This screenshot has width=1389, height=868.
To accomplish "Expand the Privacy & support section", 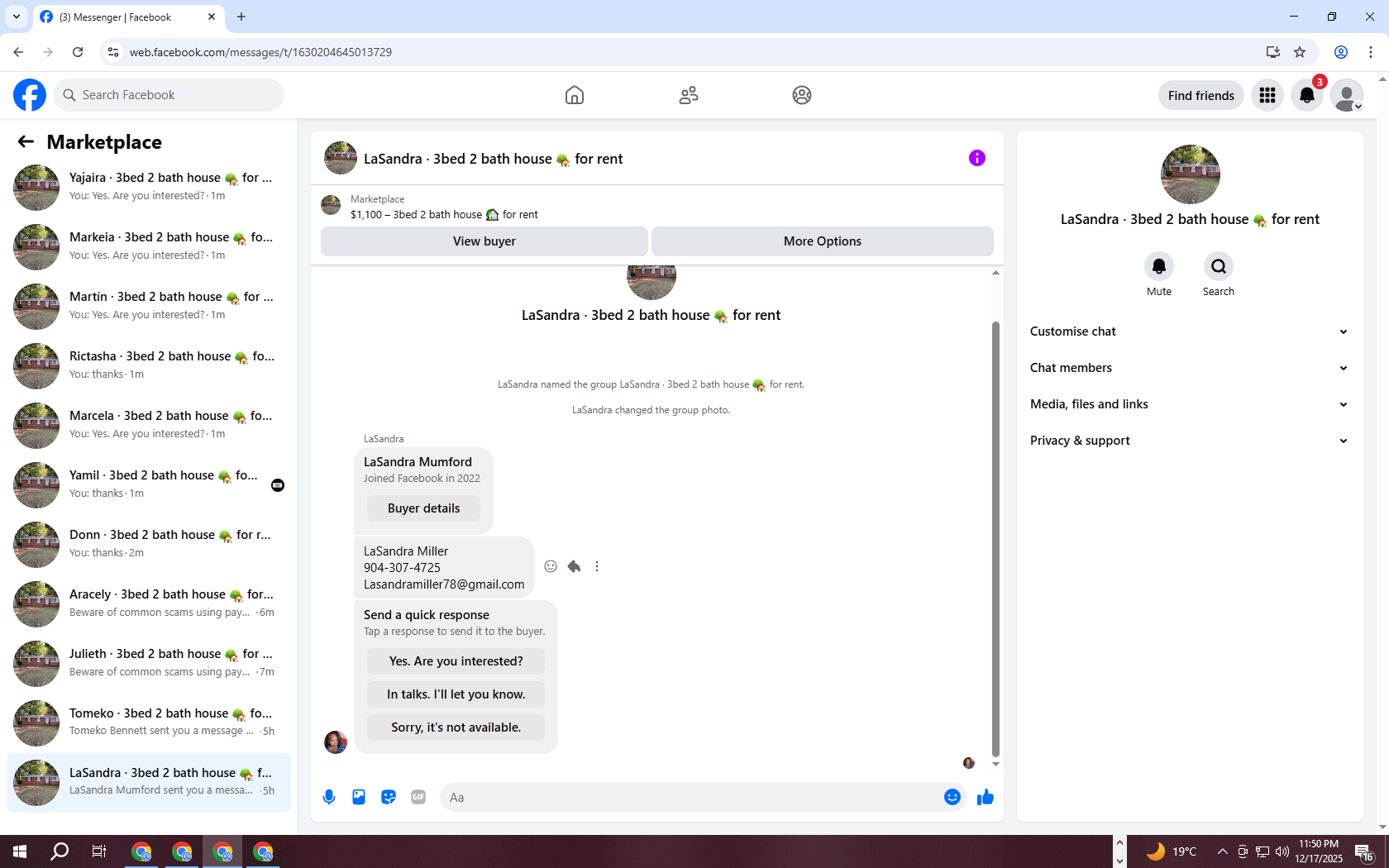I will pyautogui.click(x=1190, y=441).
